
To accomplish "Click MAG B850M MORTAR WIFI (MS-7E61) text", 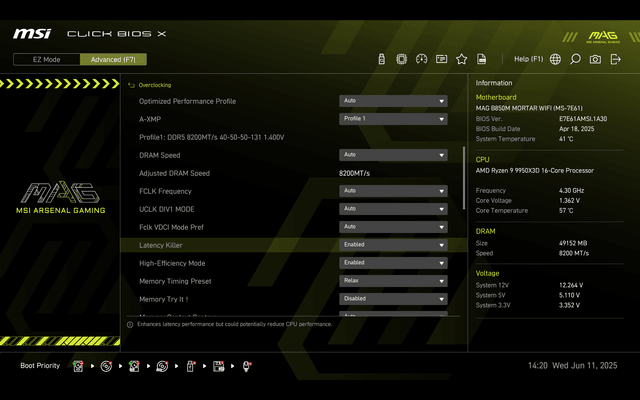I will tap(529, 108).
